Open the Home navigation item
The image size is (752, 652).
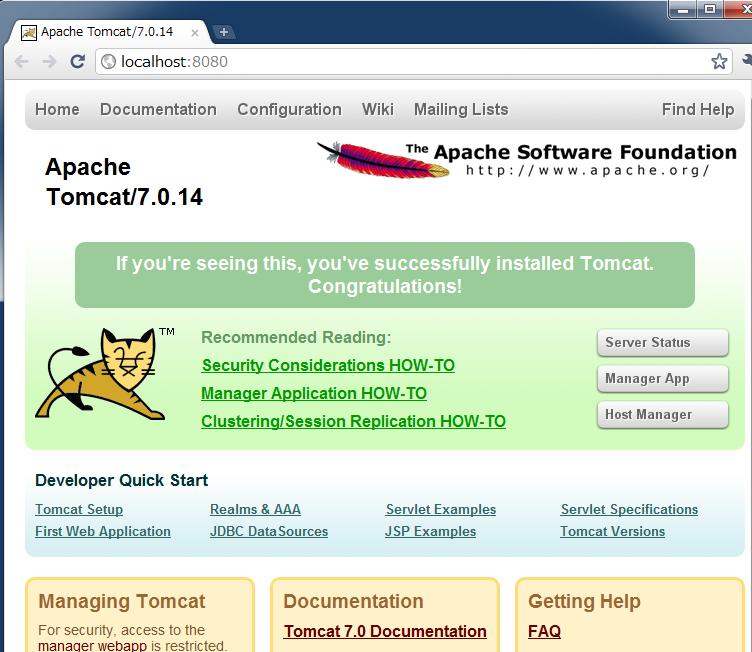coord(57,109)
